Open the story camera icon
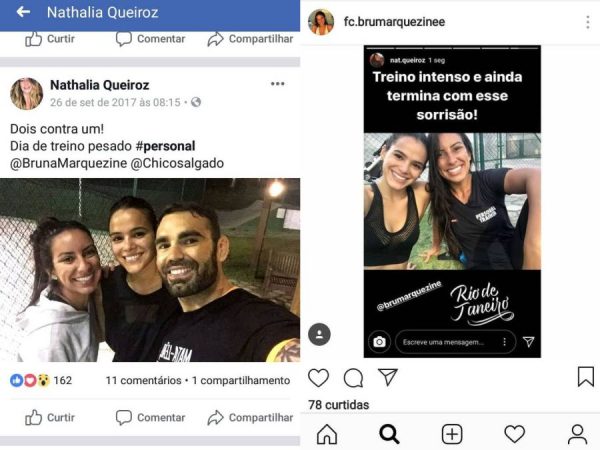Viewport: 600px width, 450px height. [379, 341]
